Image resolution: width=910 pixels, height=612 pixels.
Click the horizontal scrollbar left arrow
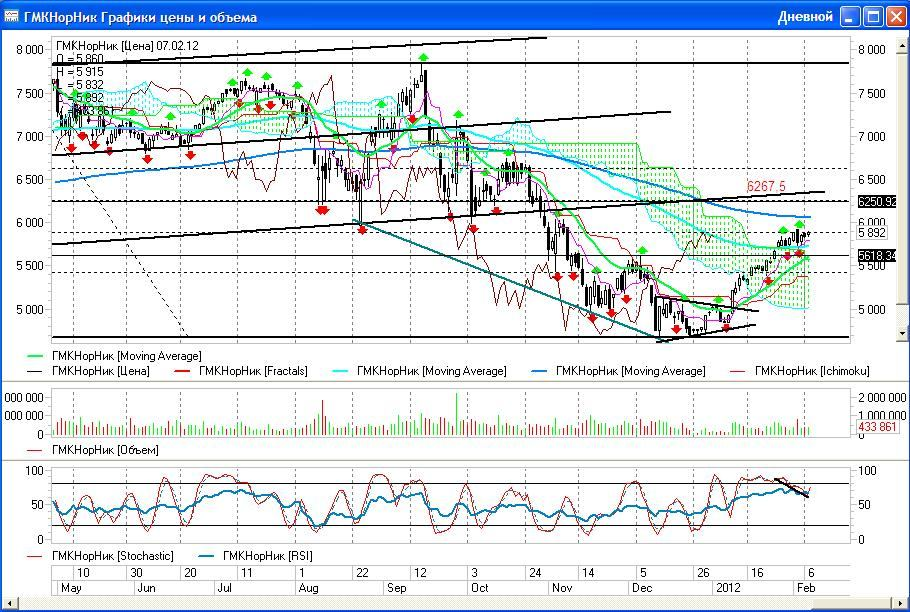pyautogui.click(x=8, y=604)
